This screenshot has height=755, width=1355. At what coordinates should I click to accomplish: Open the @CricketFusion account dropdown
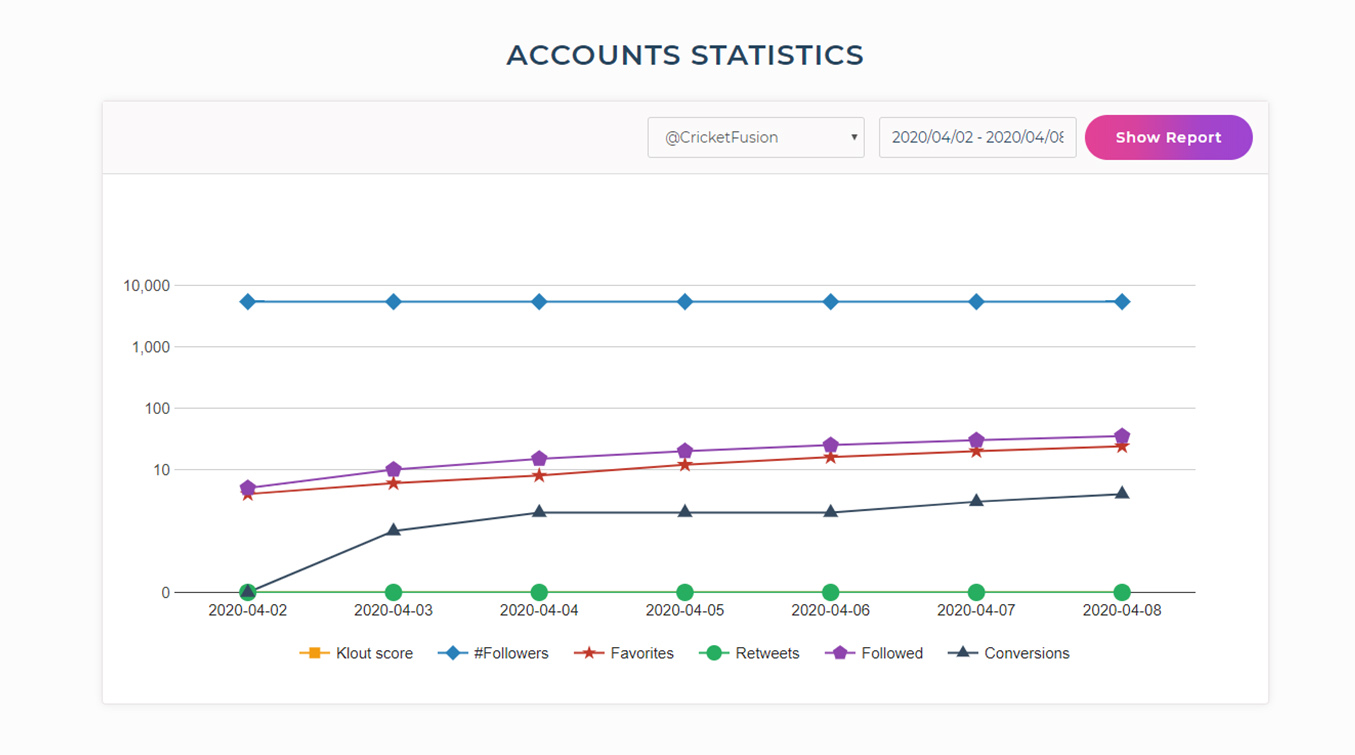(x=755, y=137)
